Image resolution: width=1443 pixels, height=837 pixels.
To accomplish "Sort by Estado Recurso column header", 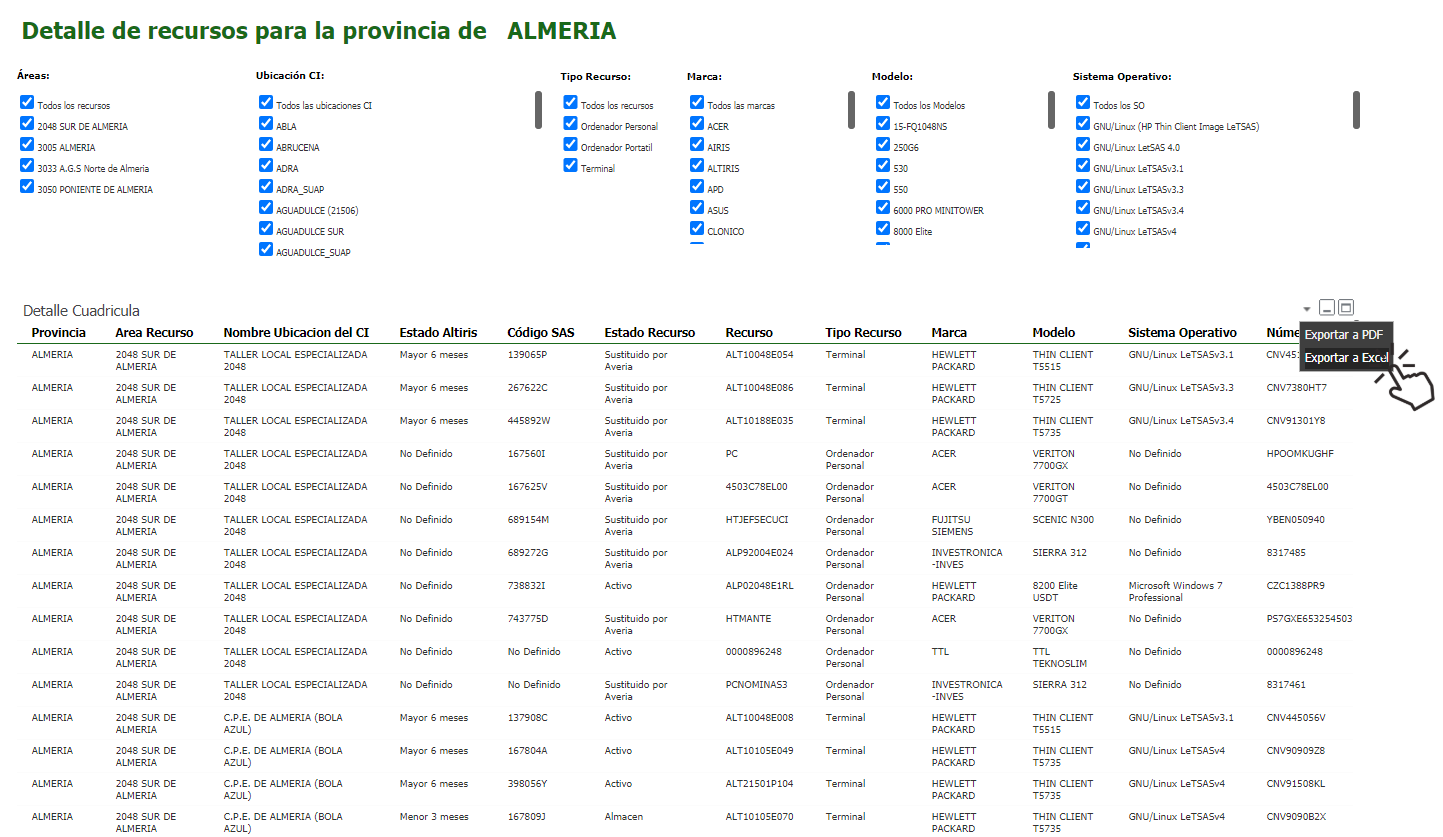I will tap(649, 333).
